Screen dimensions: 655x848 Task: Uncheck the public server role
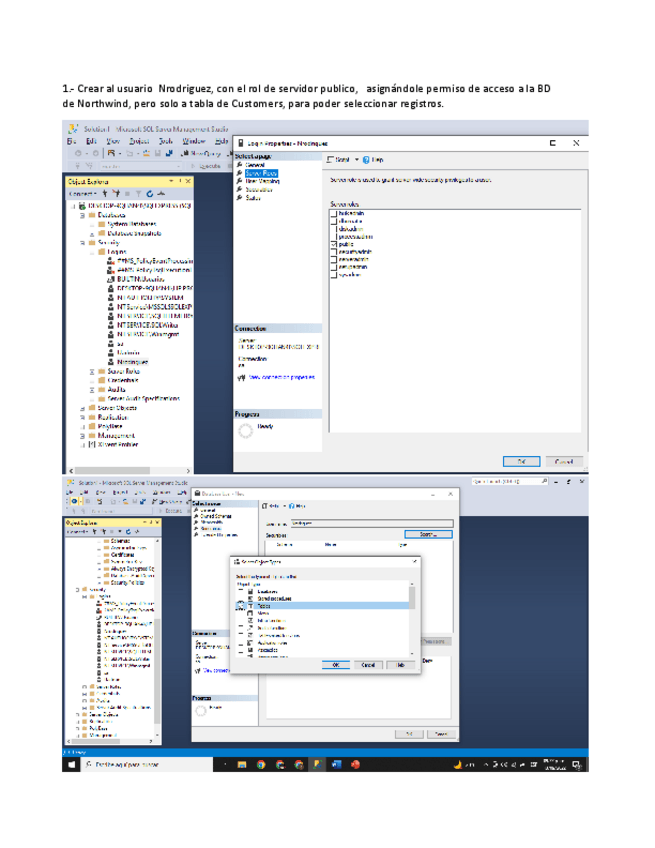pos(333,243)
